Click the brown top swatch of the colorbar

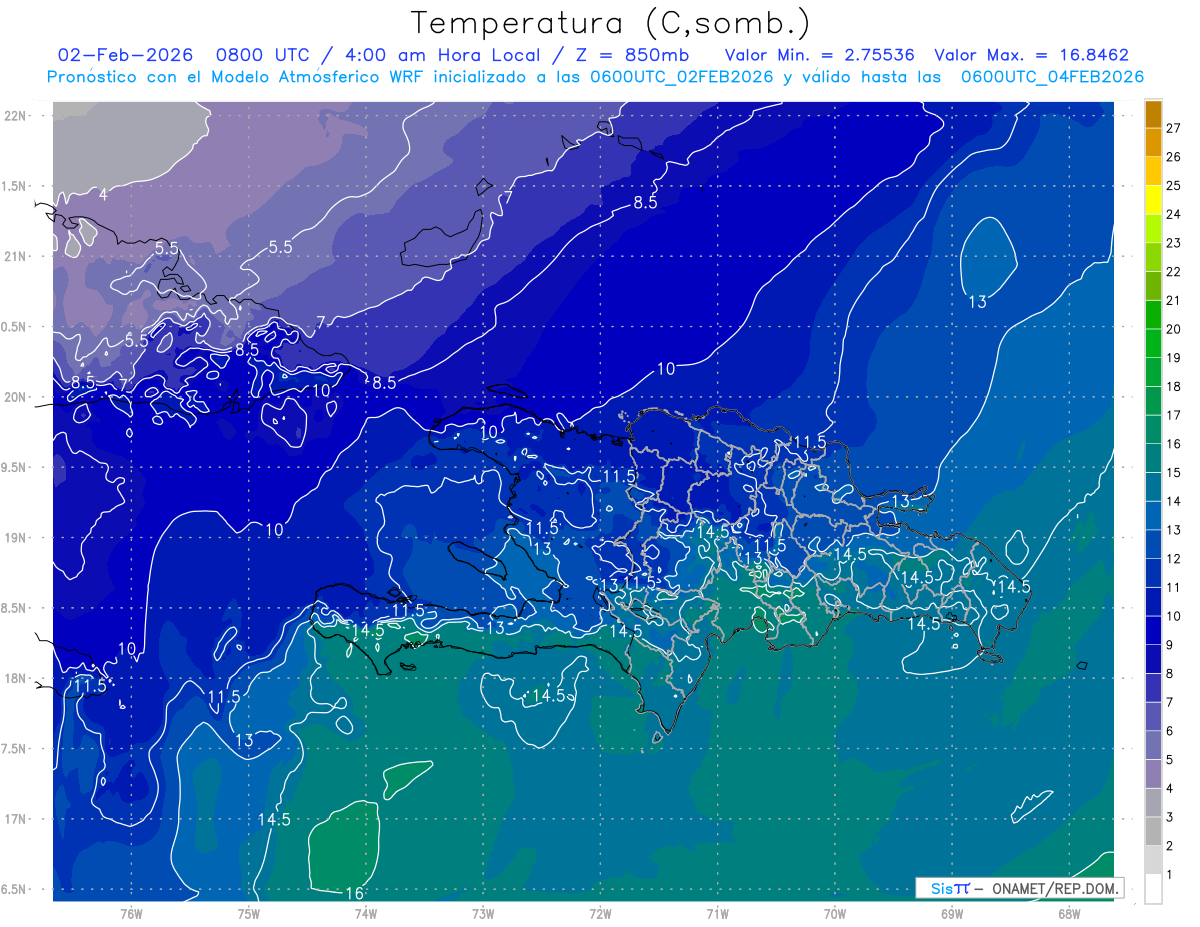point(1153,115)
